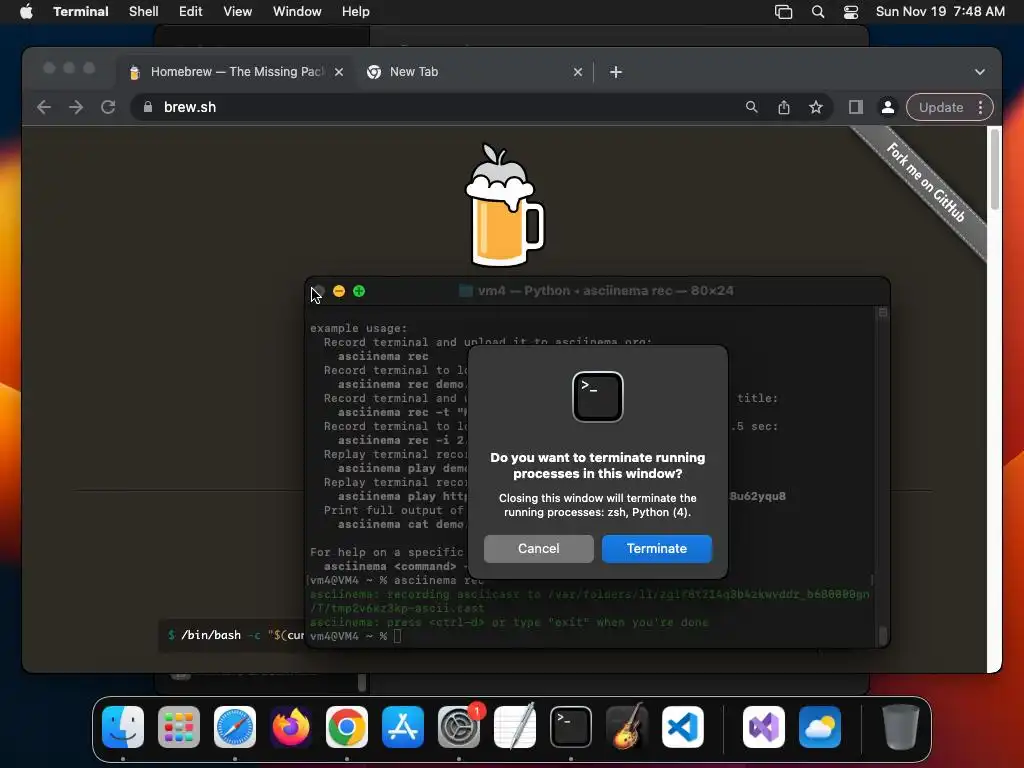Click the Chrome Update button
Viewport: 1024px width, 768px height.
coord(941,107)
